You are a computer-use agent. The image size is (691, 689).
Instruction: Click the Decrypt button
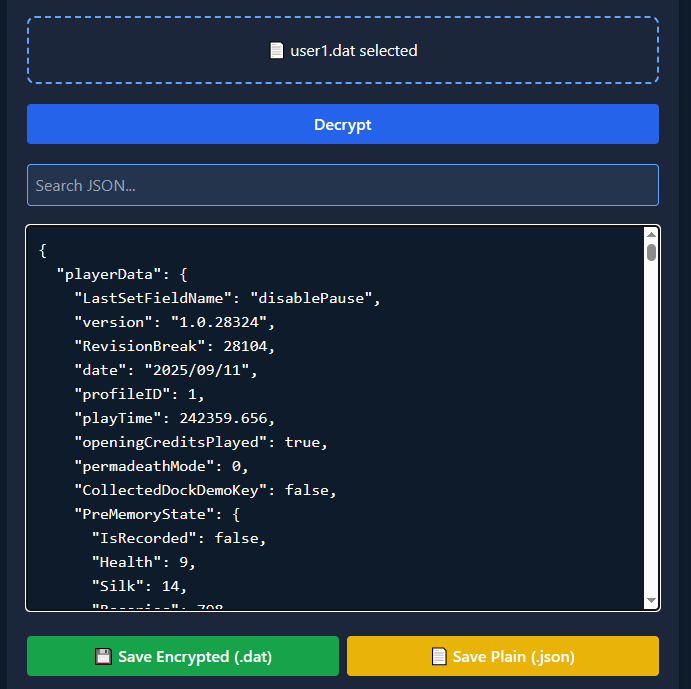pos(343,124)
